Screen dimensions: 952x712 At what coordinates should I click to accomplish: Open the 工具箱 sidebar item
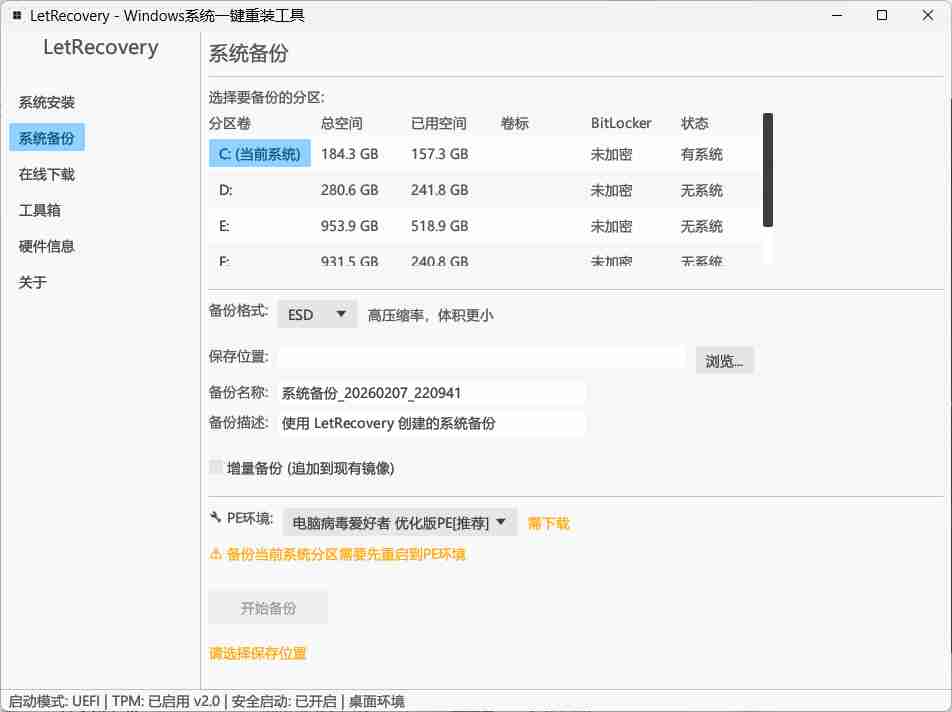pyautogui.click(x=40, y=210)
